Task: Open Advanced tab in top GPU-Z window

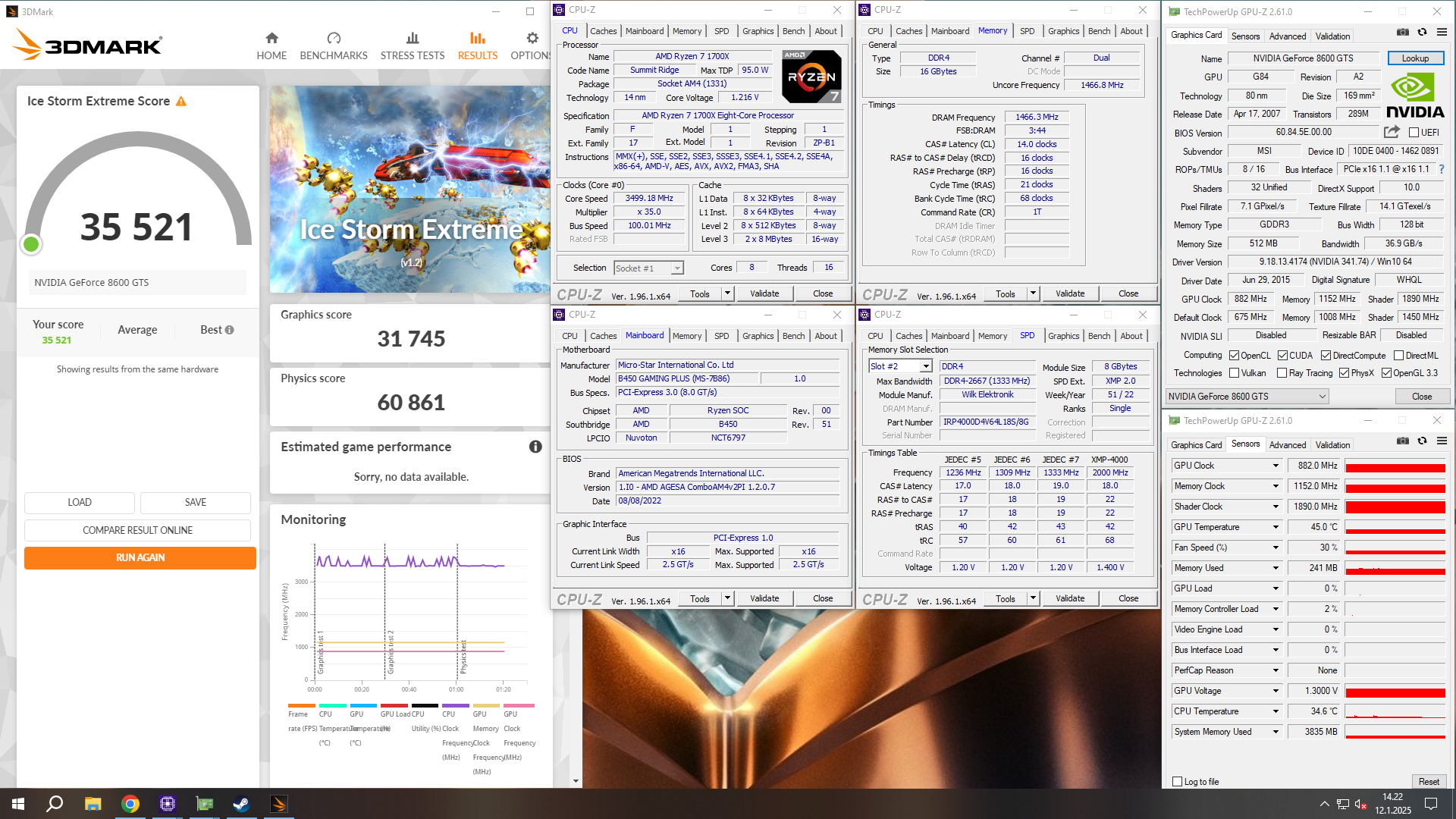Action: coord(1288,36)
